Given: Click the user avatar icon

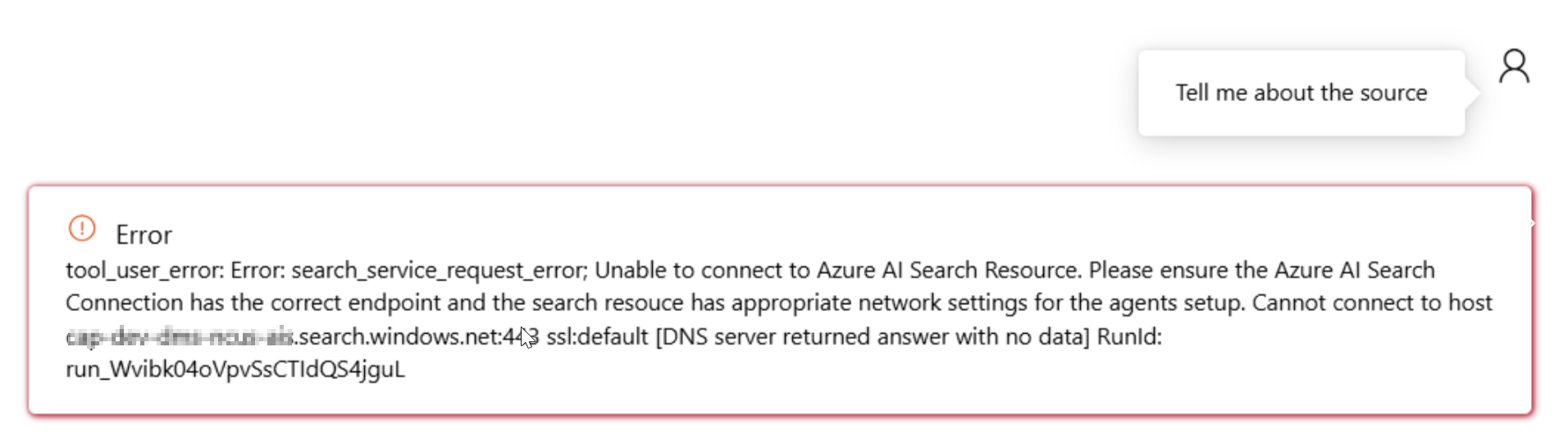Looking at the screenshot, I should [x=1514, y=66].
